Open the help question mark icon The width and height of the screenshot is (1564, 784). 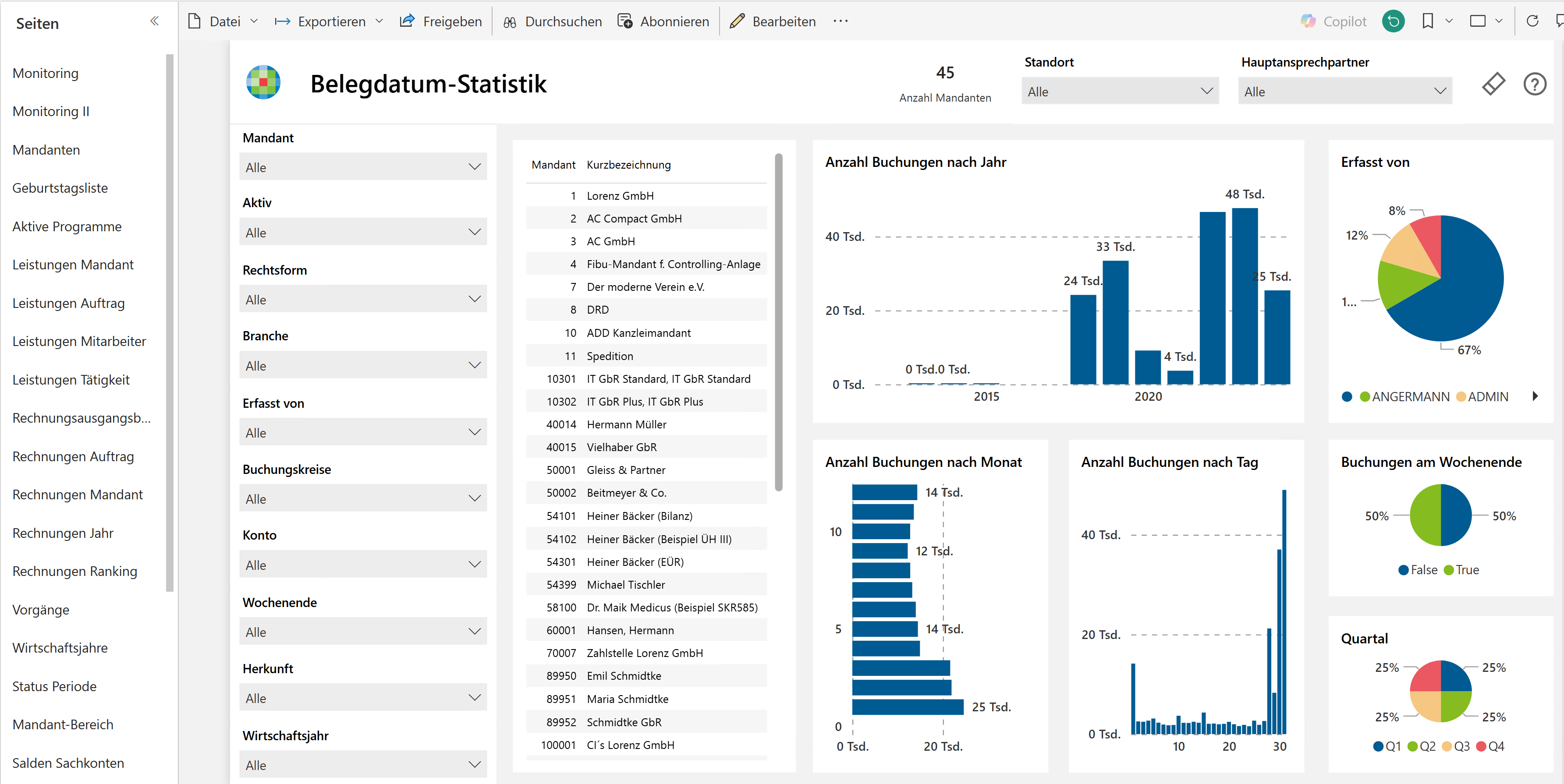point(1535,84)
